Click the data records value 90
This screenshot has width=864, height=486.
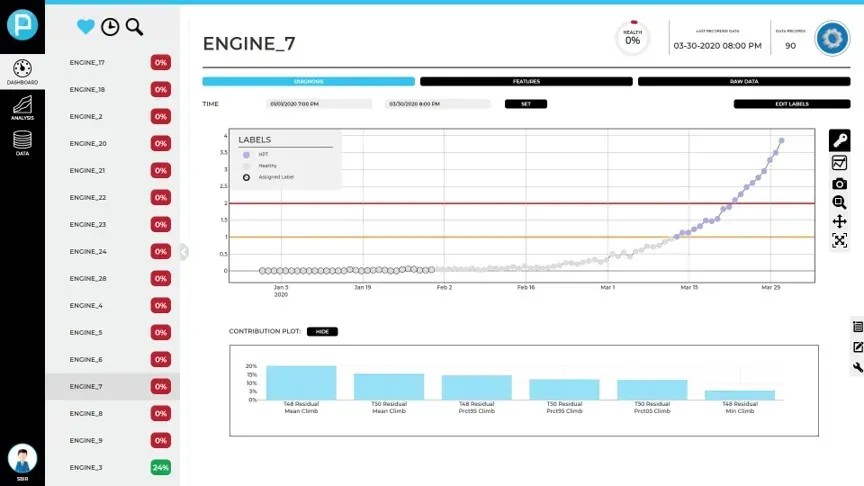(790, 46)
